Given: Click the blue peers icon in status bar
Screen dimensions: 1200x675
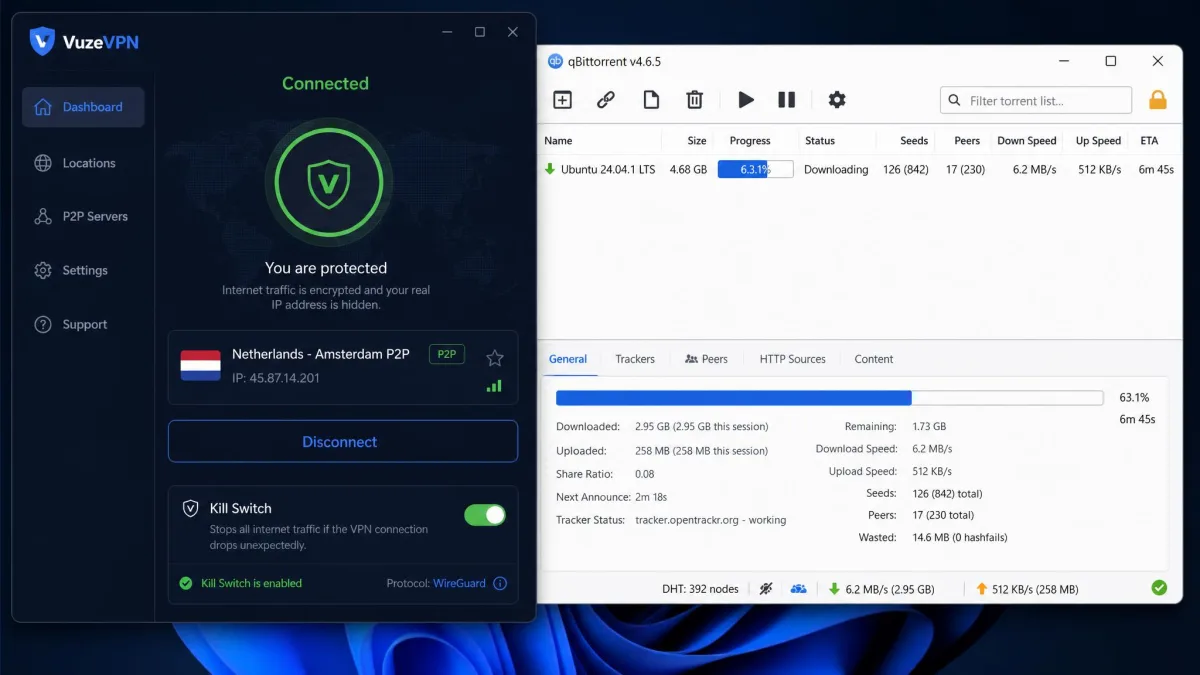Looking at the screenshot, I should pyautogui.click(x=798, y=589).
